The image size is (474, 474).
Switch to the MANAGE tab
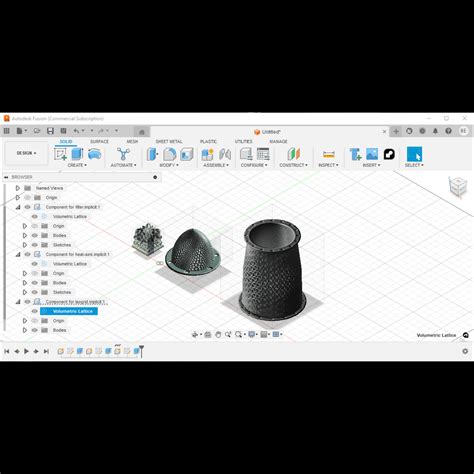point(278,141)
